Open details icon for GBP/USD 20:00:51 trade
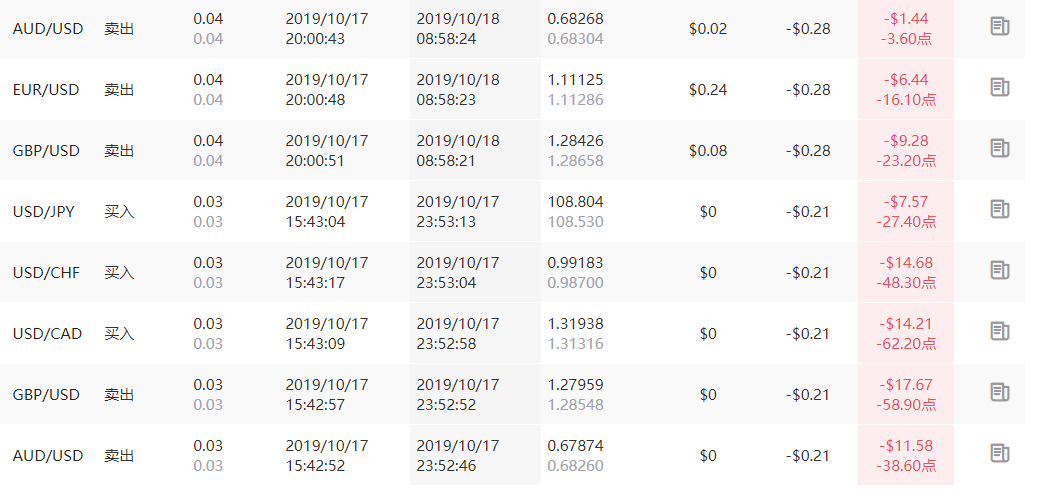Viewport: 1054px width, 496px height. tap(1000, 148)
